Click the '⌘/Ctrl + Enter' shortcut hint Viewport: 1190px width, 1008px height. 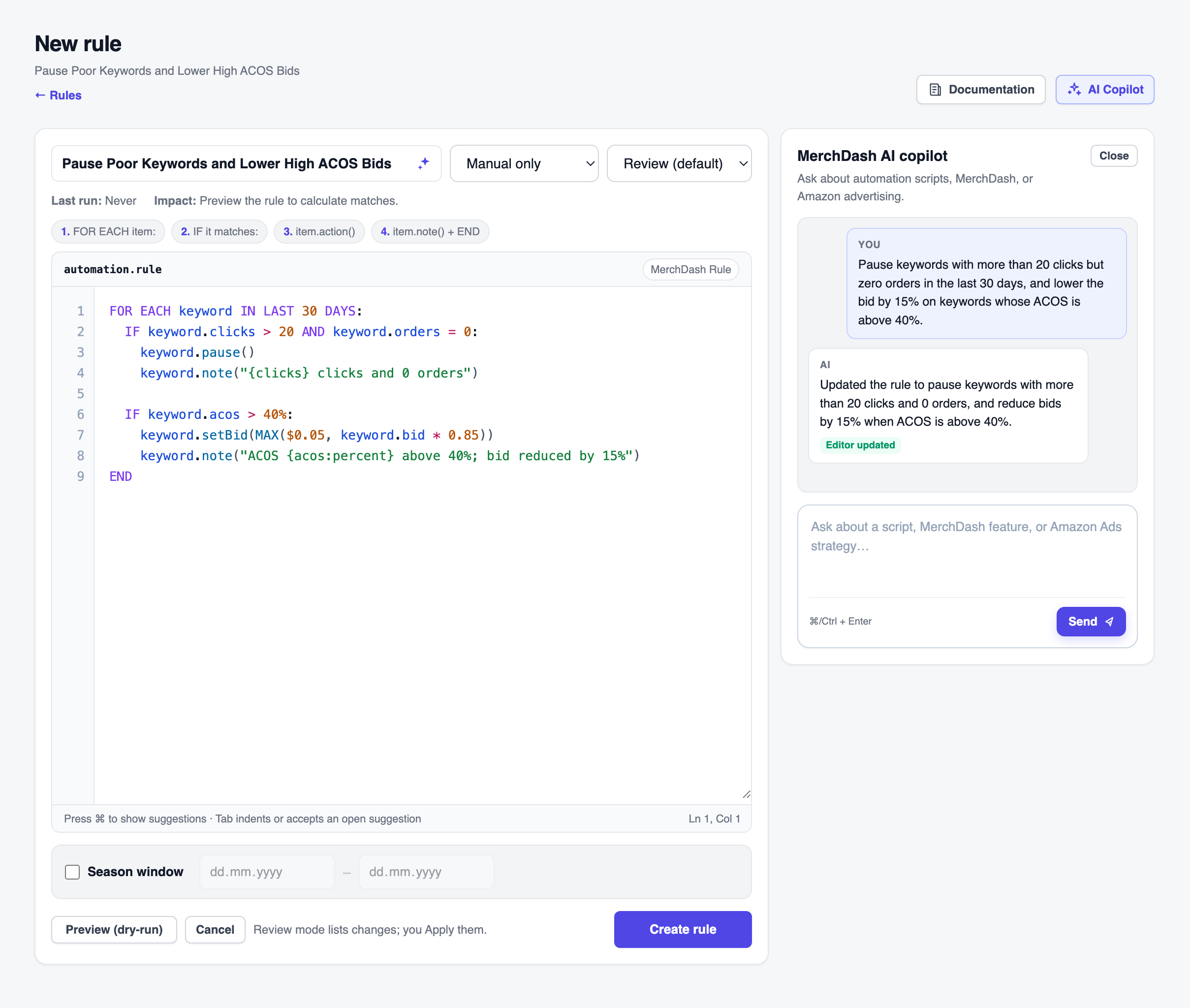click(x=841, y=622)
